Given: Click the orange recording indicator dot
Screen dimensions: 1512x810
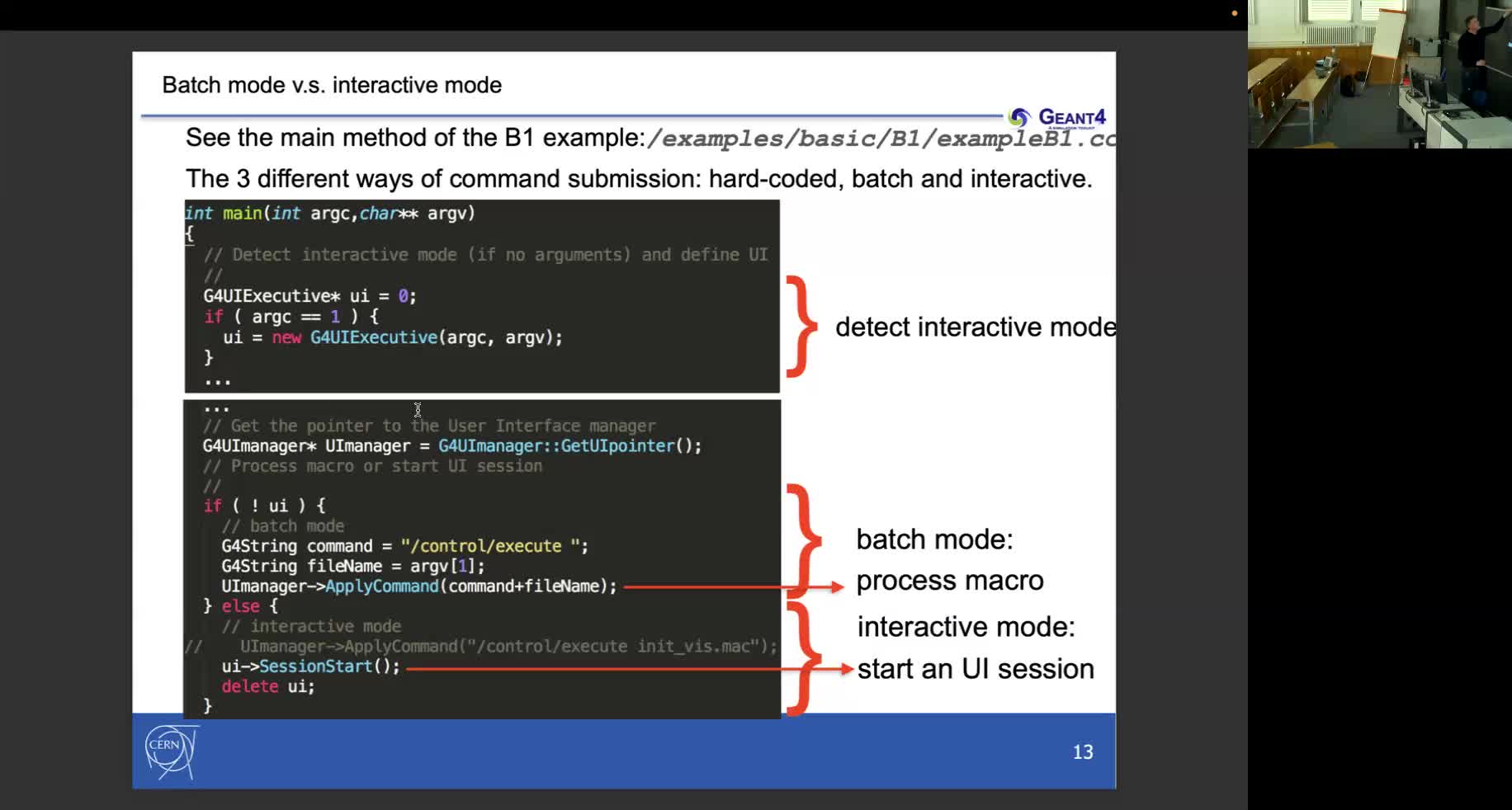Looking at the screenshot, I should 1235,13.
